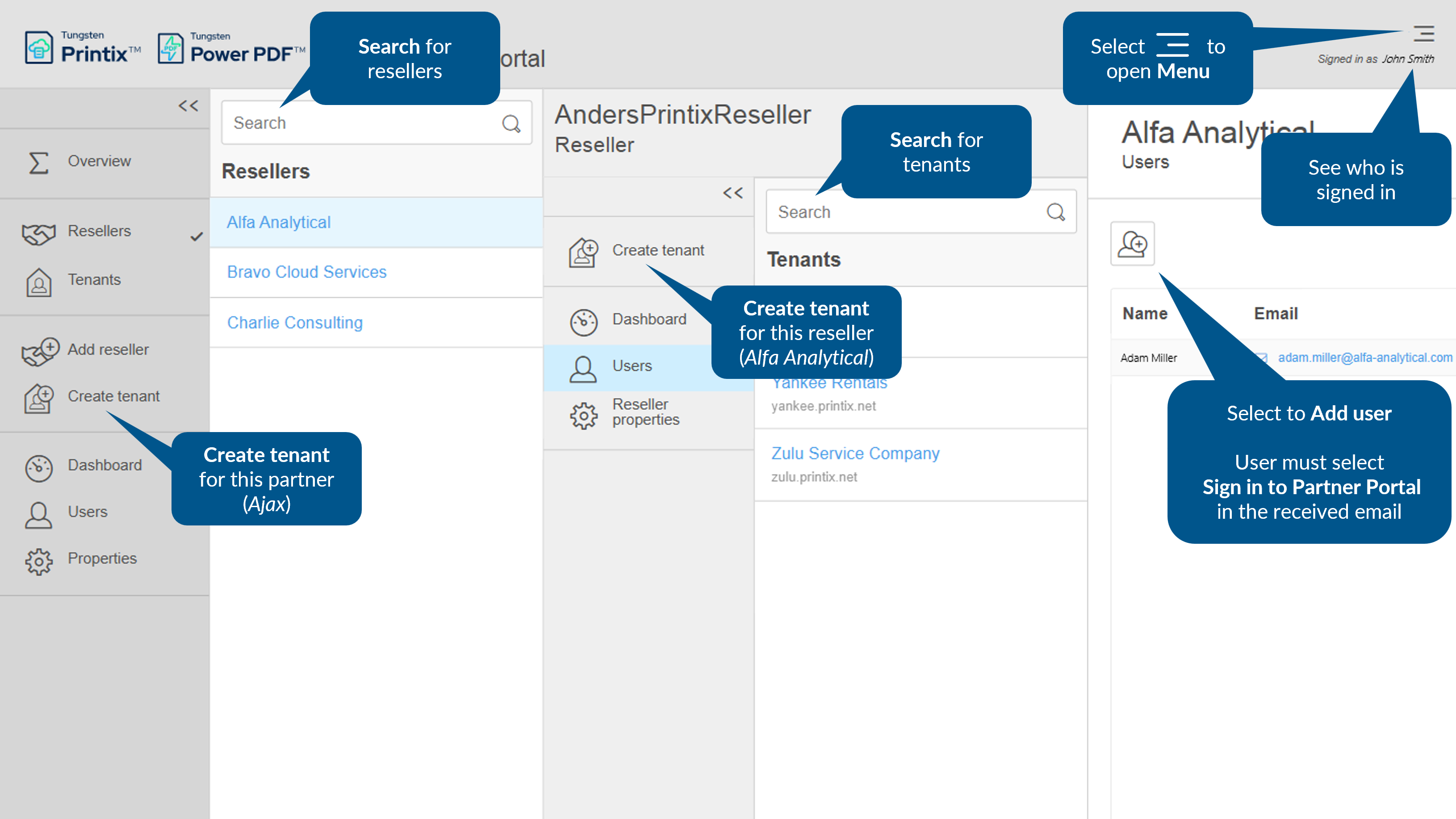Collapse the left sidebar menu
1456x819 pixels.
tap(188, 106)
